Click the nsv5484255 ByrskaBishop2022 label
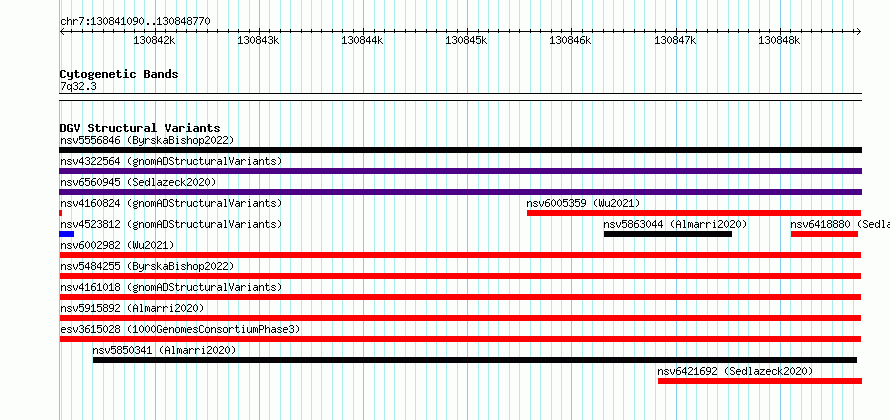 [x=146, y=266]
